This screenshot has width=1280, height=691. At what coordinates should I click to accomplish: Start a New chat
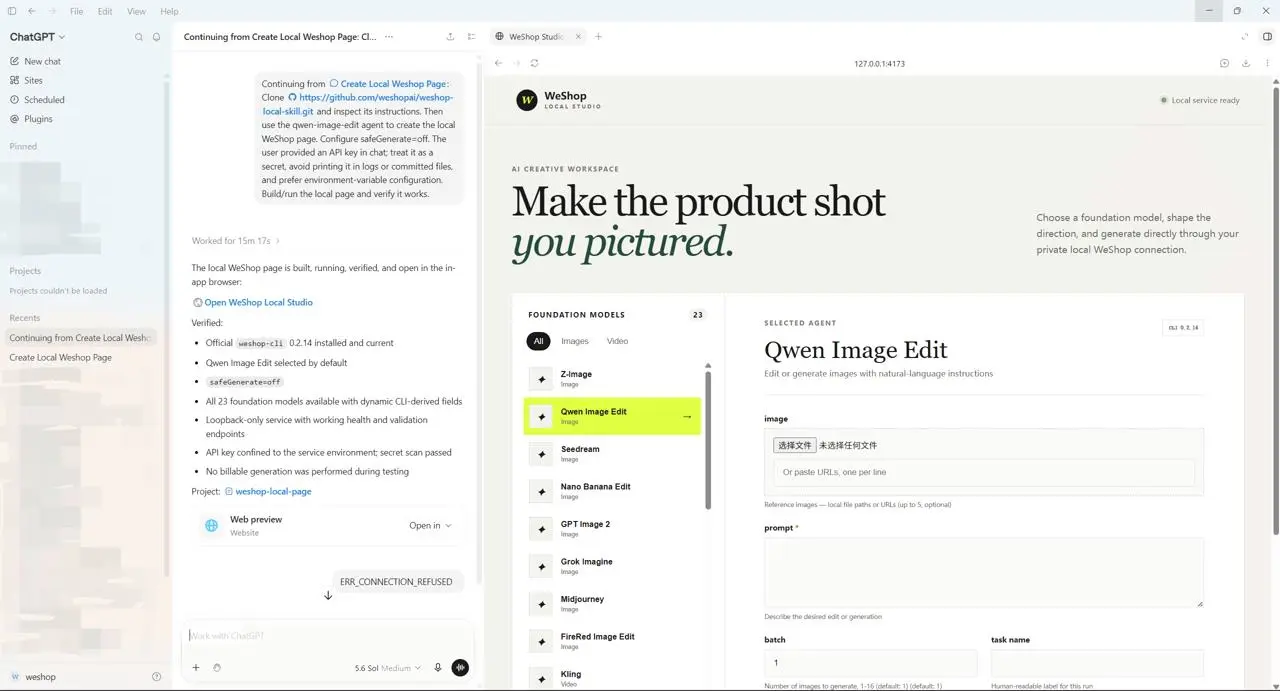(42, 61)
